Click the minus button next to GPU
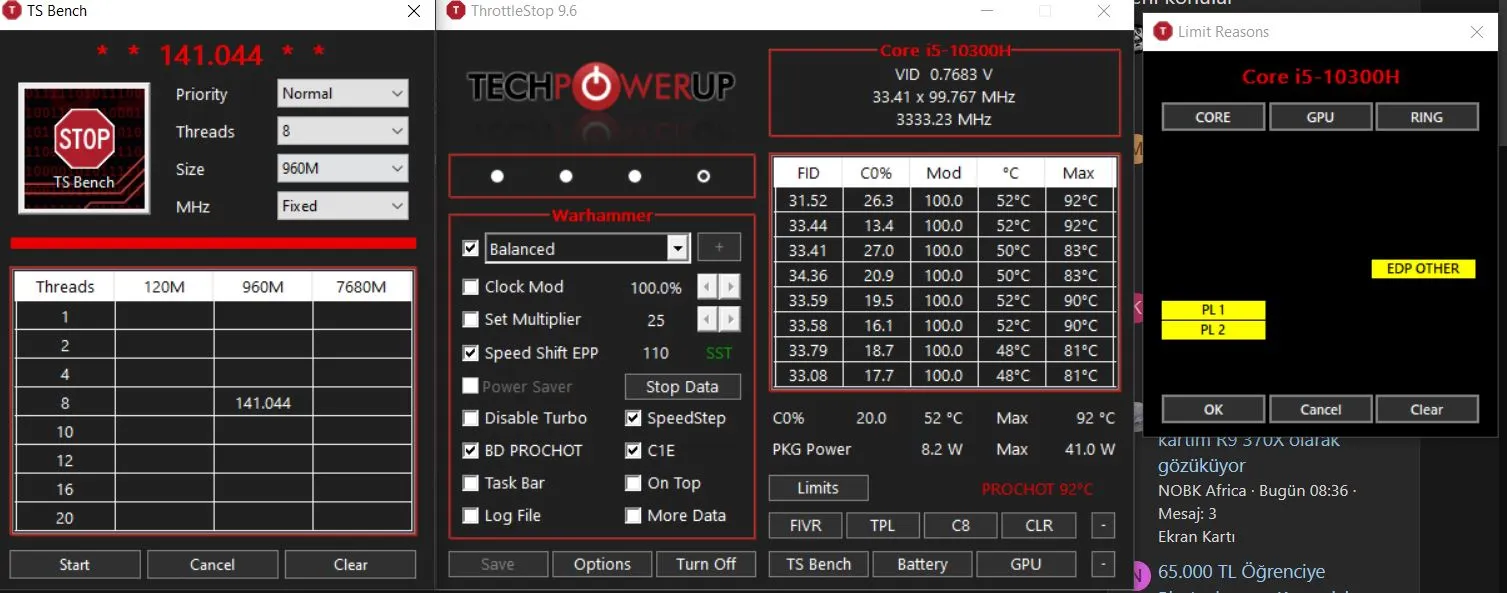Viewport: 1507px width, 593px height. point(1103,564)
